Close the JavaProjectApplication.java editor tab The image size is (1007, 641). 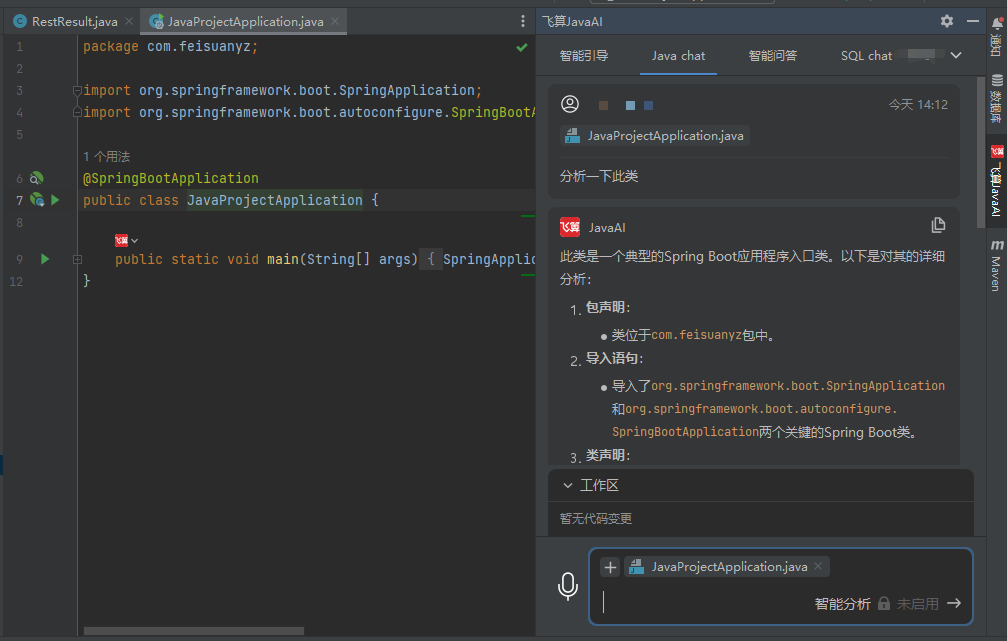[335, 21]
